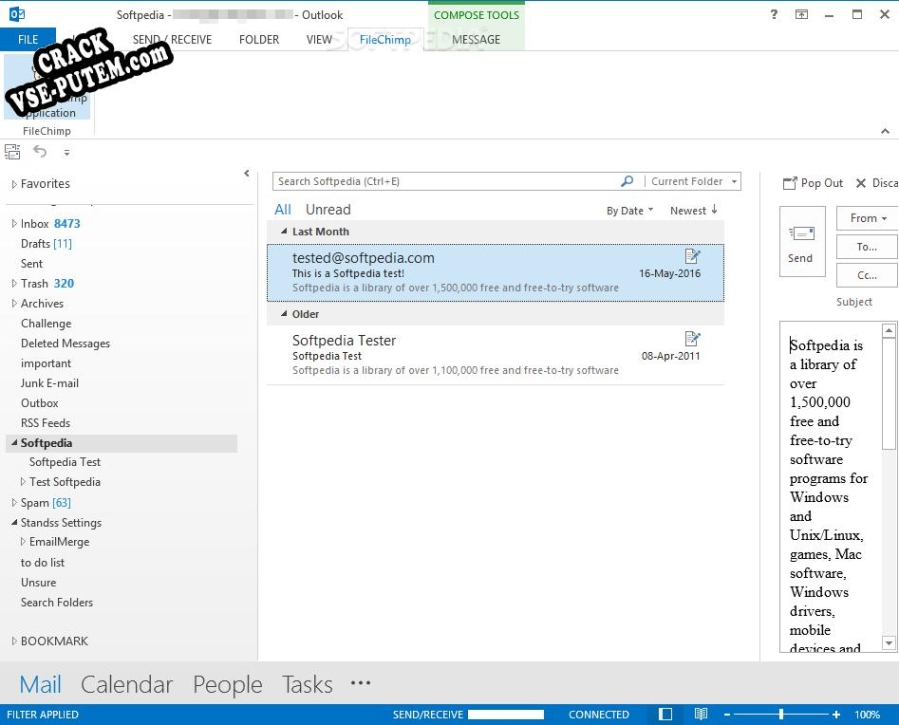Click the To... recipients button

pos(866,247)
